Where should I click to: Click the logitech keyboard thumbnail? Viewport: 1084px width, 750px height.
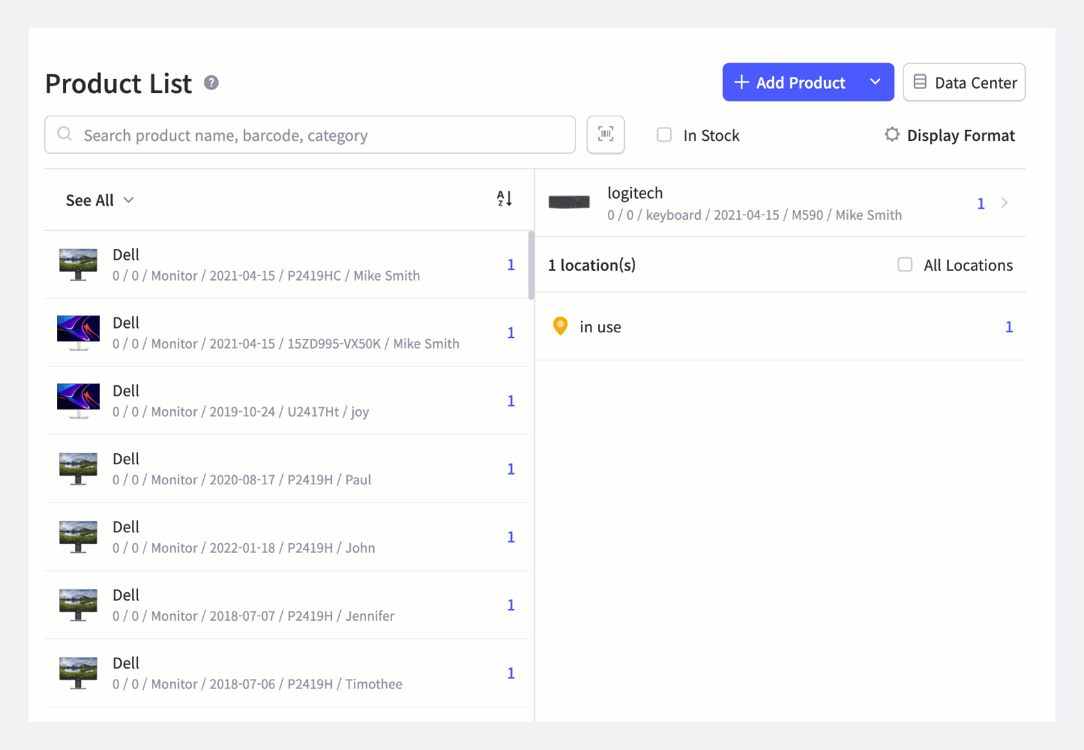coord(569,203)
